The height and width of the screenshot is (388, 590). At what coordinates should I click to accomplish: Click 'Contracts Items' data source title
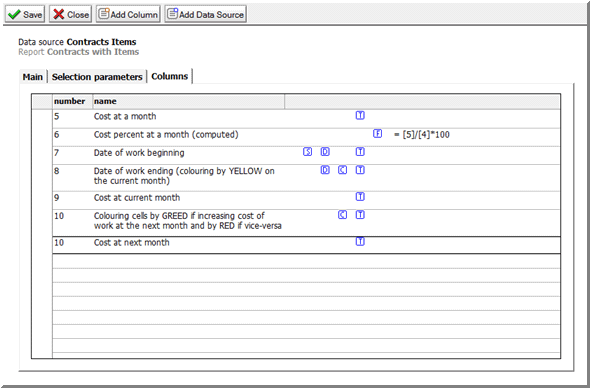coord(101,42)
